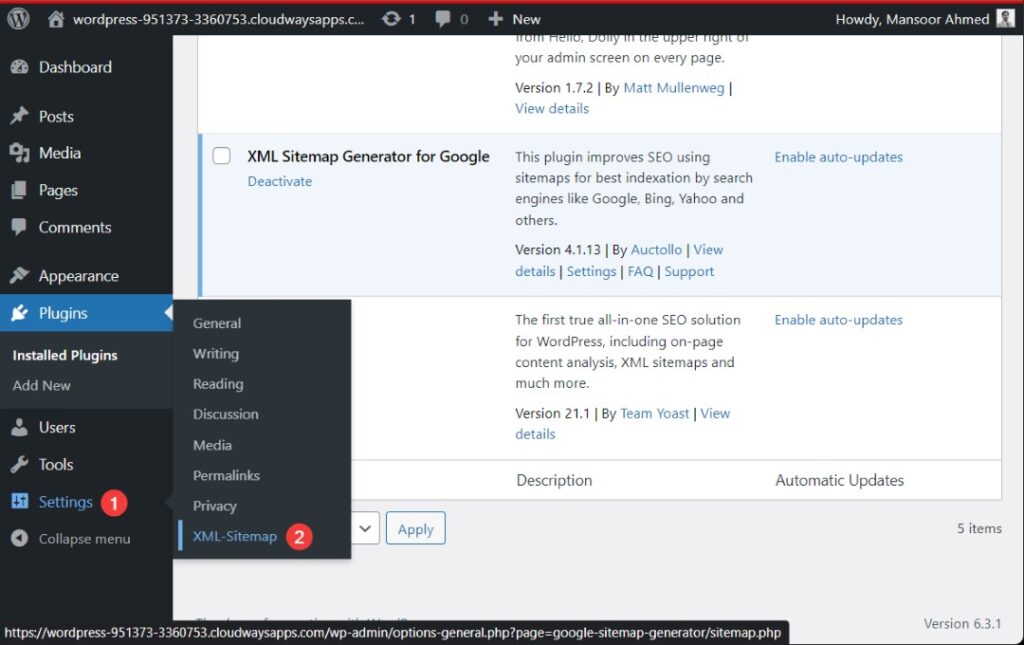Open the FAQ link
Screen dimensions: 1024x645
pos(640,271)
